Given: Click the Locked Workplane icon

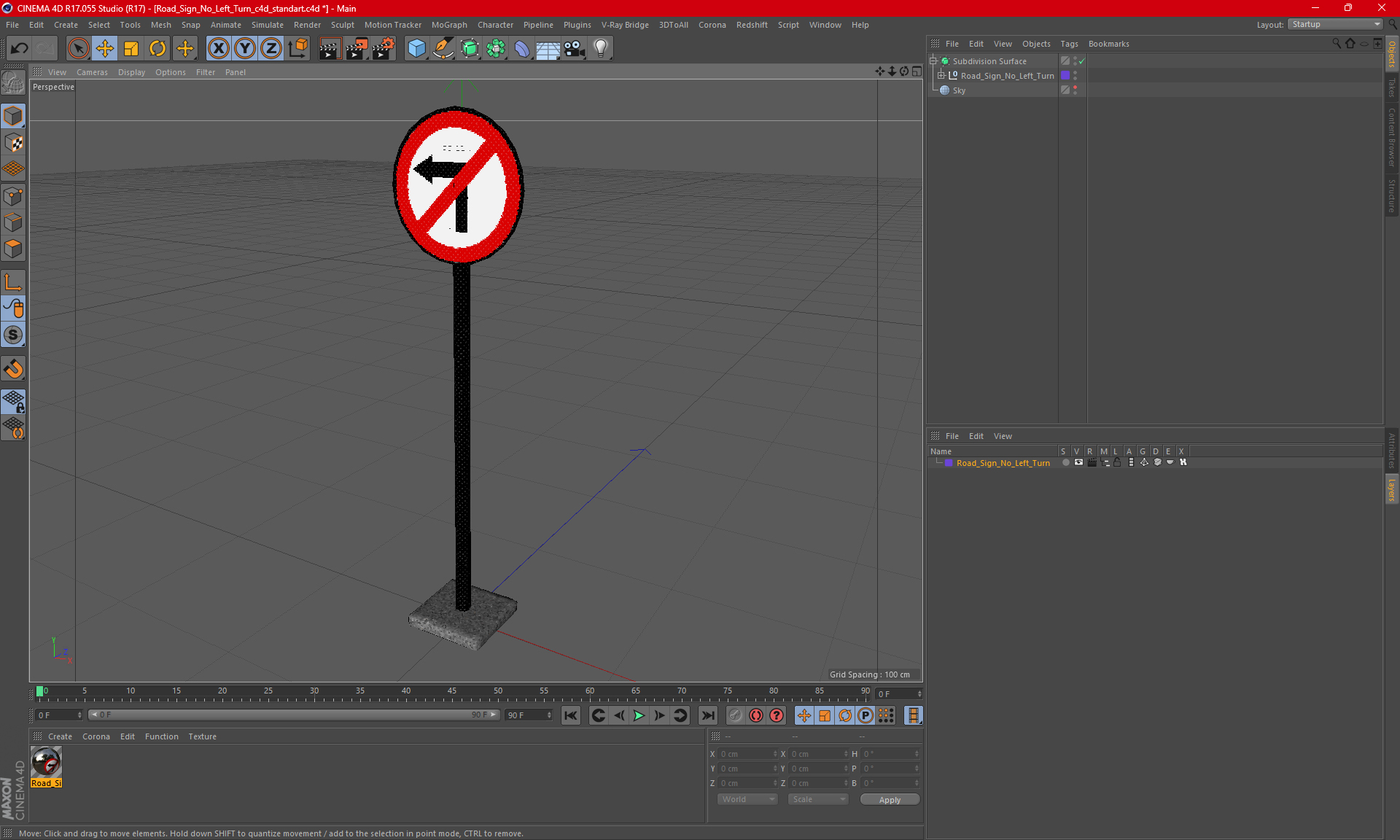Looking at the screenshot, I should point(13,402).
